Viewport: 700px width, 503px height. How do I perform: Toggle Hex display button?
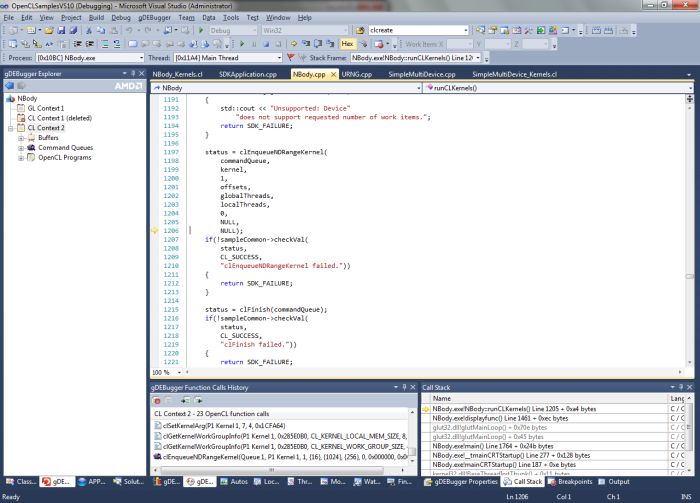pos(347,44)
